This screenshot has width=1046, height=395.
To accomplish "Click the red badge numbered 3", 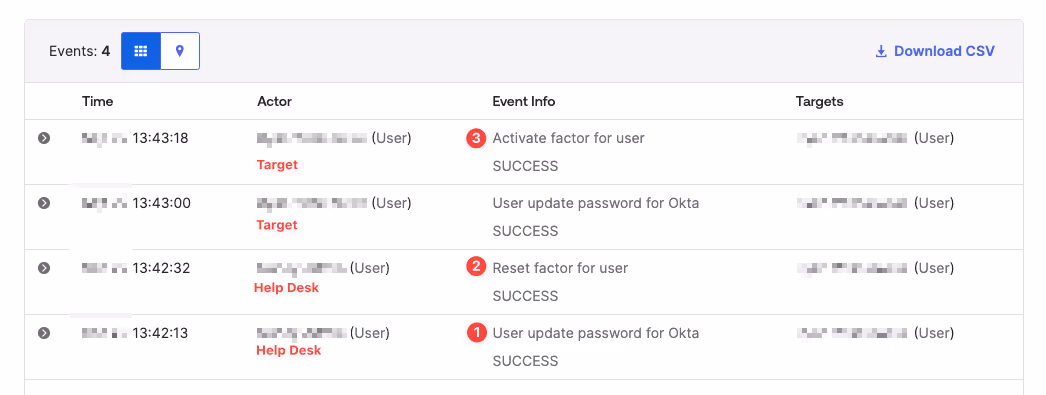I will click(x=476, y=138).
